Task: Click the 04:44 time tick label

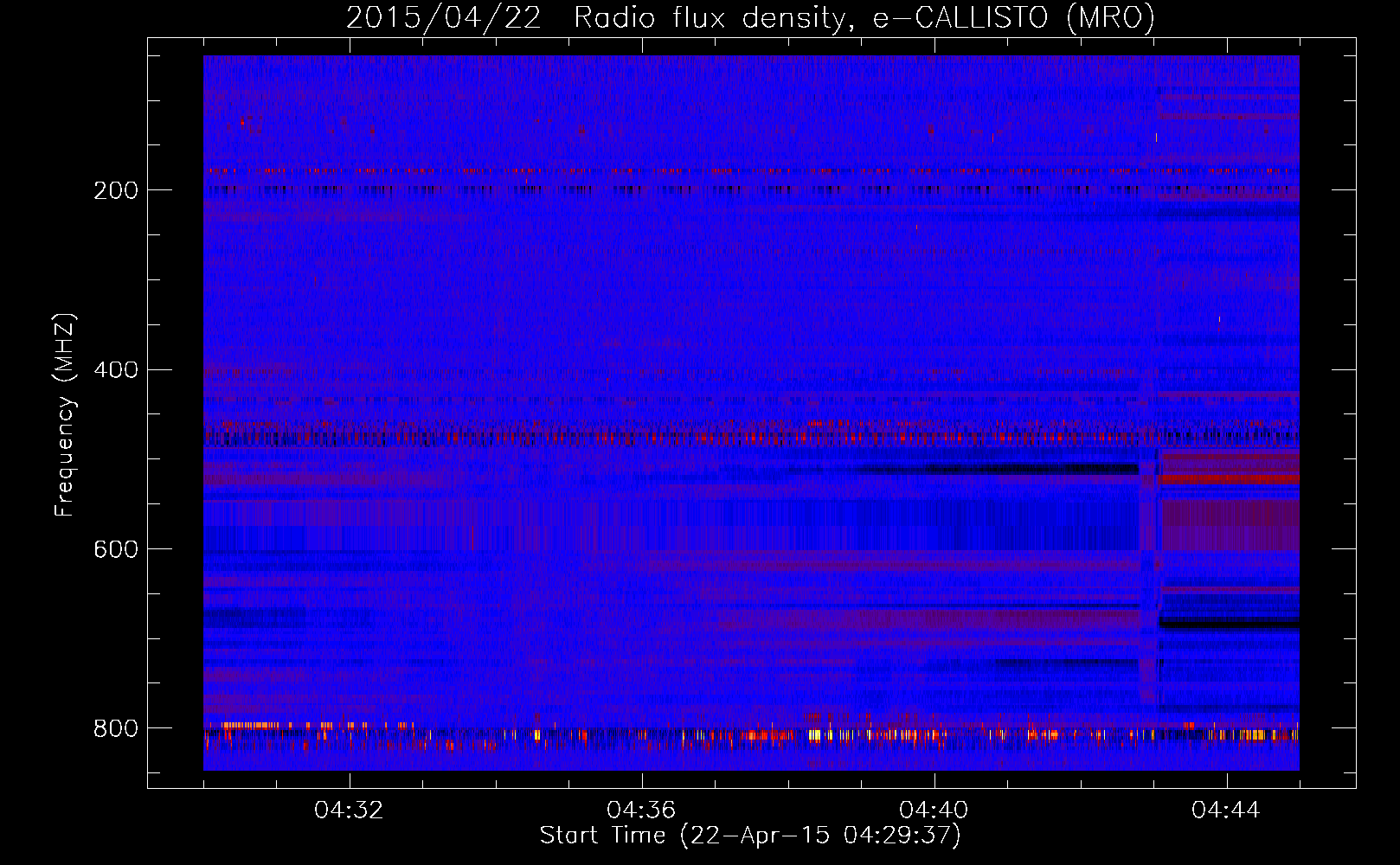Action: [1226, 811]
